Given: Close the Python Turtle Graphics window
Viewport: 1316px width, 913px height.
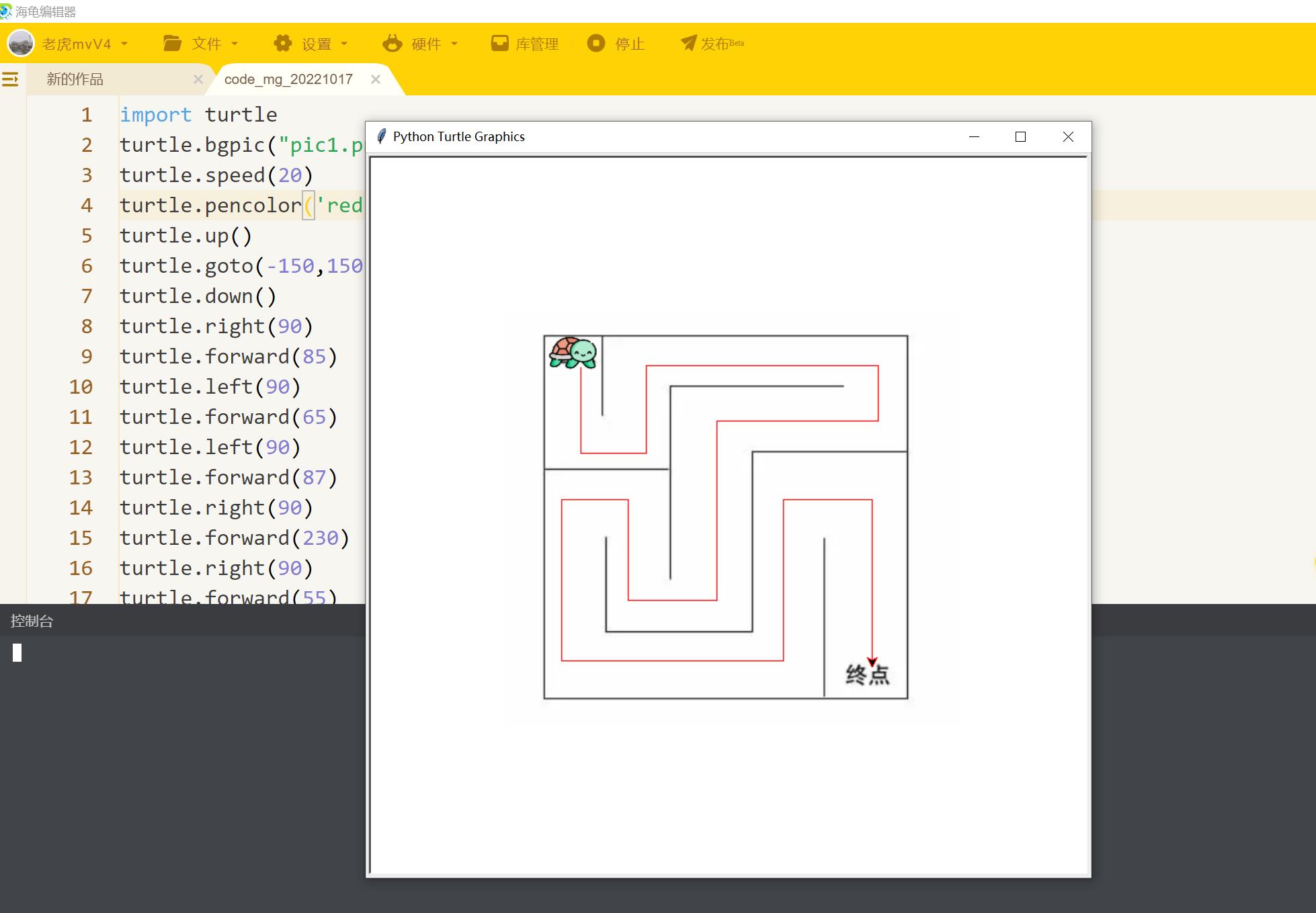Looking at the screenshot, I should 1068,136.
